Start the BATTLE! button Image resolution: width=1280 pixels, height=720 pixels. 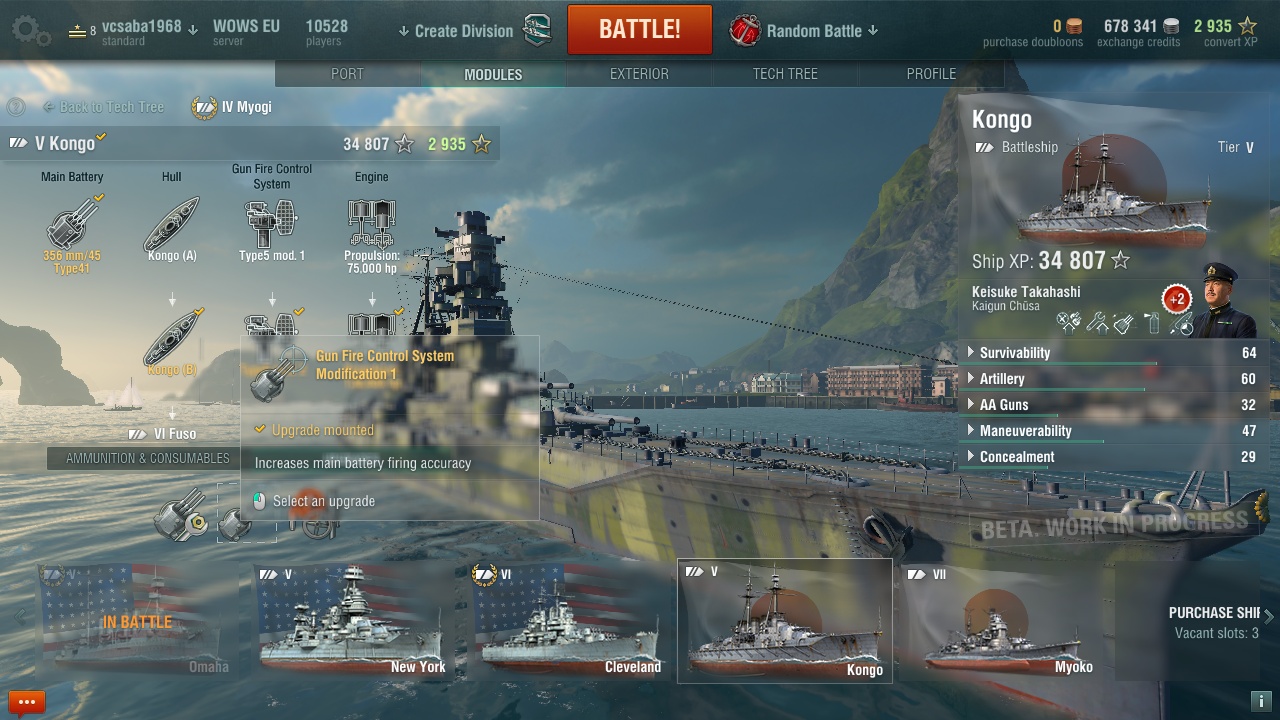tap(640, 29)
